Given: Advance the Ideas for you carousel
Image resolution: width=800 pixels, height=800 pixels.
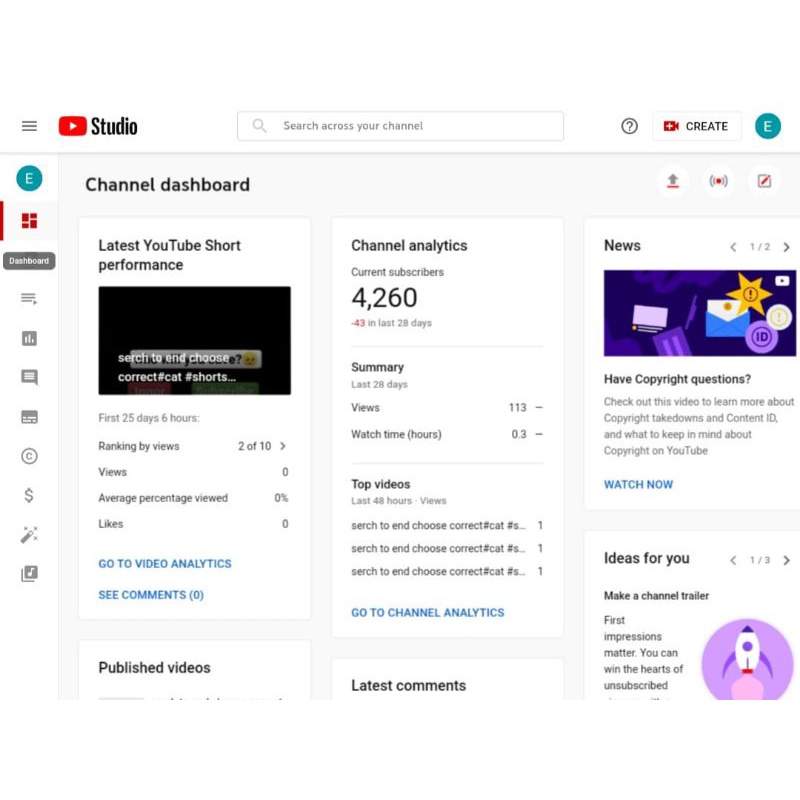Looking at the screenshot, I should [x=787, y=560].
